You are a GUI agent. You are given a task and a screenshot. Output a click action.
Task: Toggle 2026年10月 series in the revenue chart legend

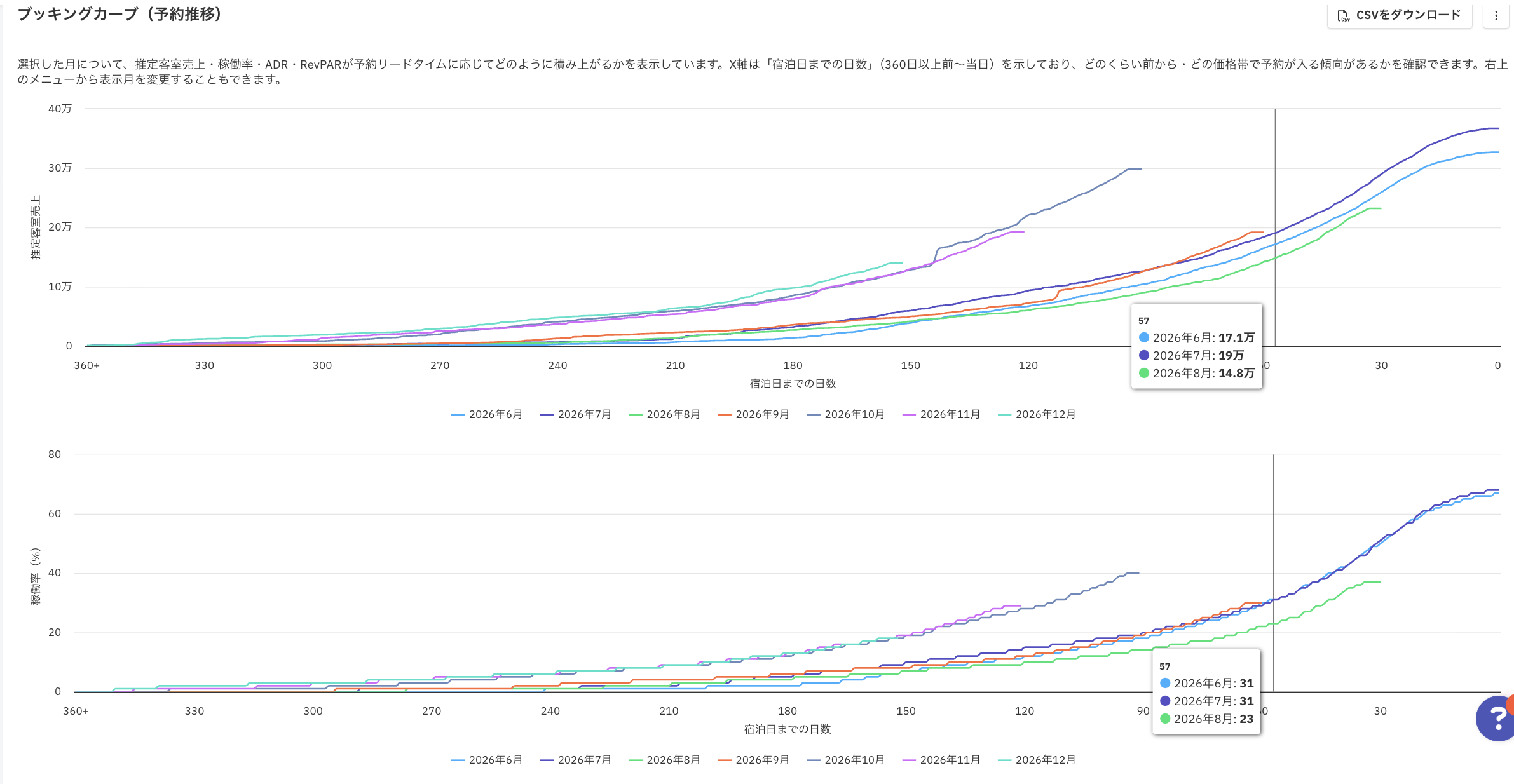pos(846,414)
